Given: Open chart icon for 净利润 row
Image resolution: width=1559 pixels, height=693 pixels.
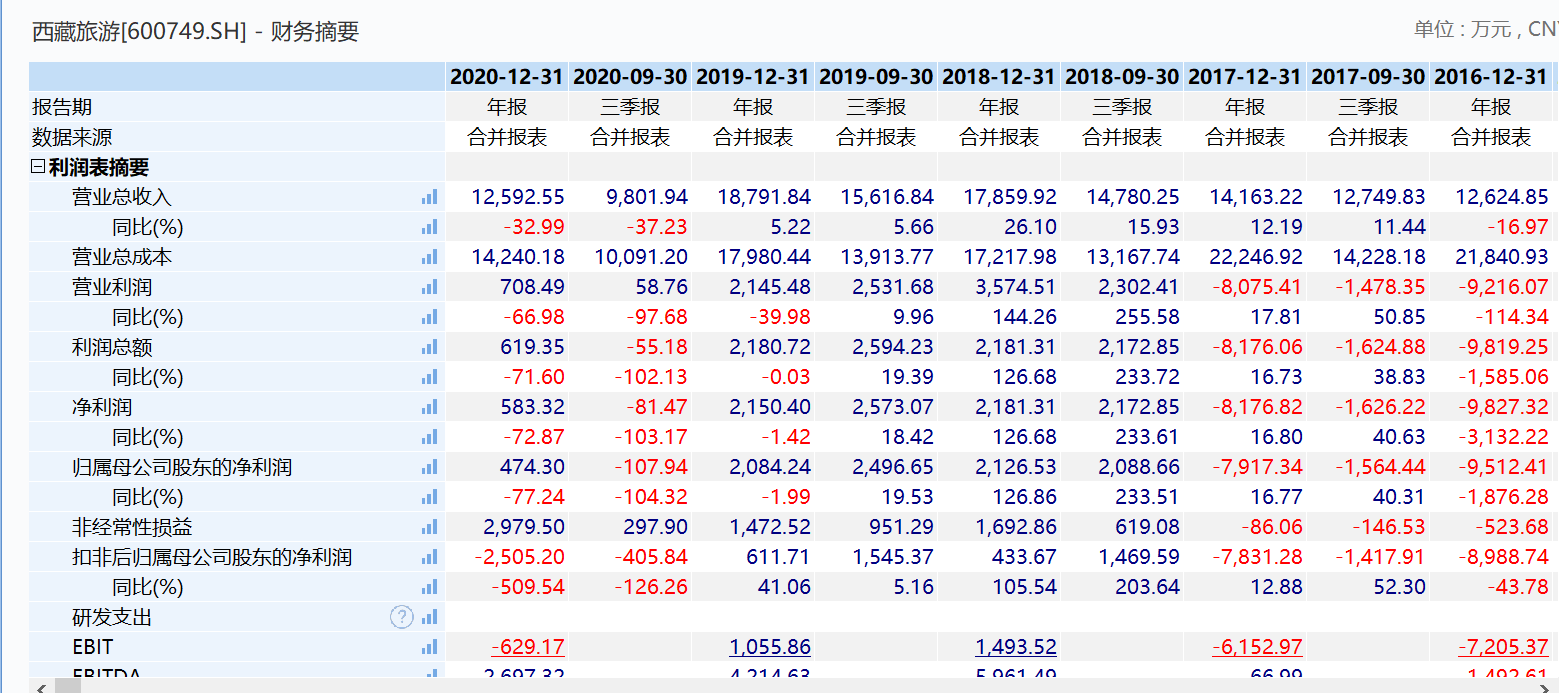Looking at the screenshot, I should [430, 408].
